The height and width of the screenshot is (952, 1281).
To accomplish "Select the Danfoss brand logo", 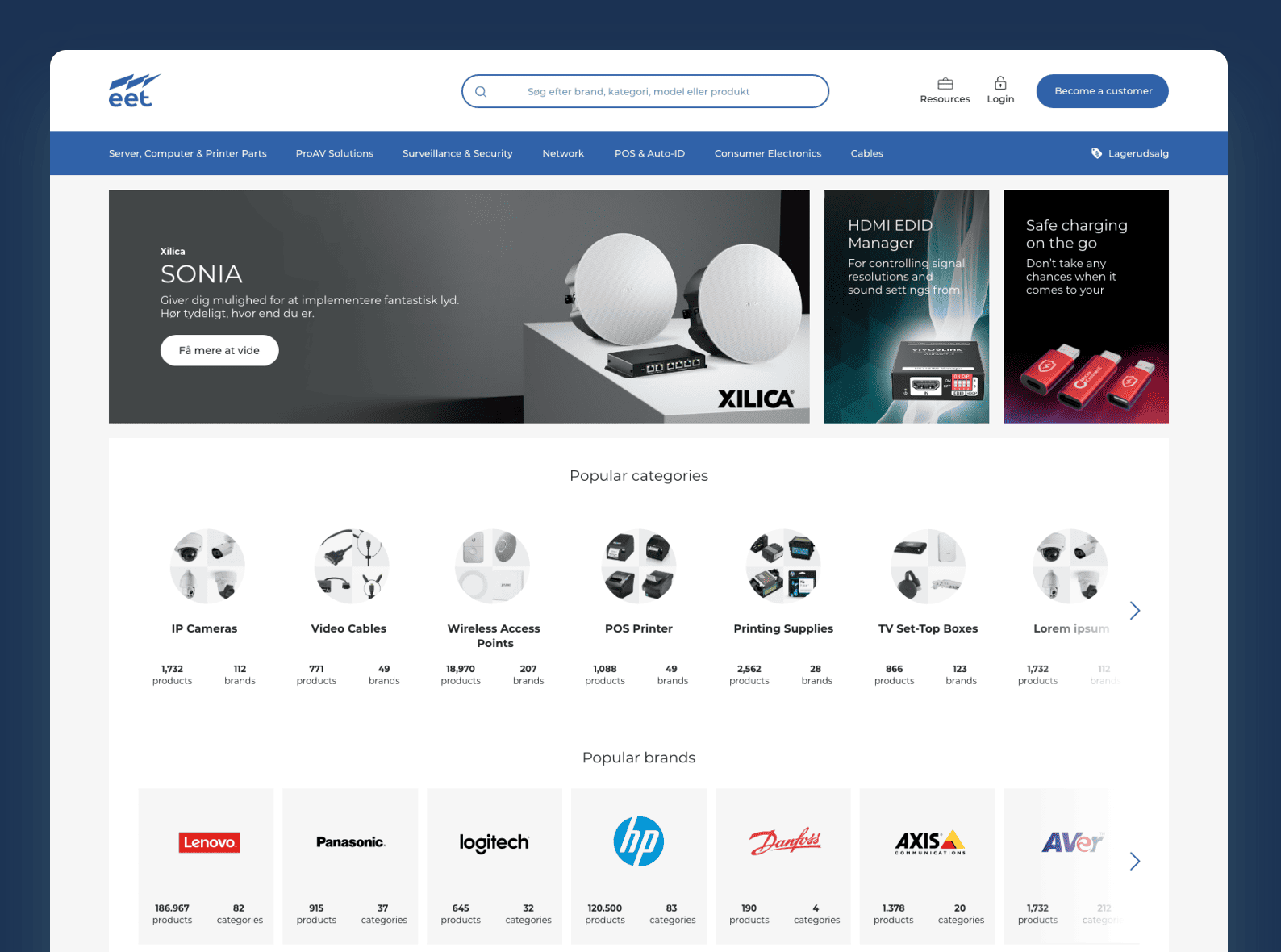I will [785, 842].
